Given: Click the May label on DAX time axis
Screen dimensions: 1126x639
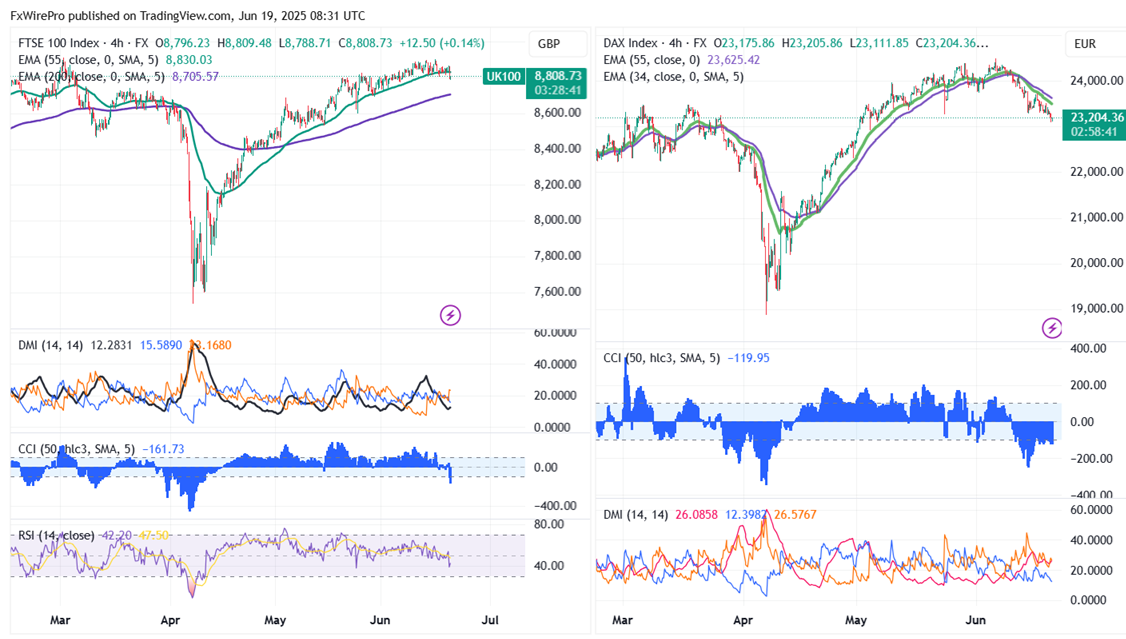Looking at the screenshot, I should [855, 620].
